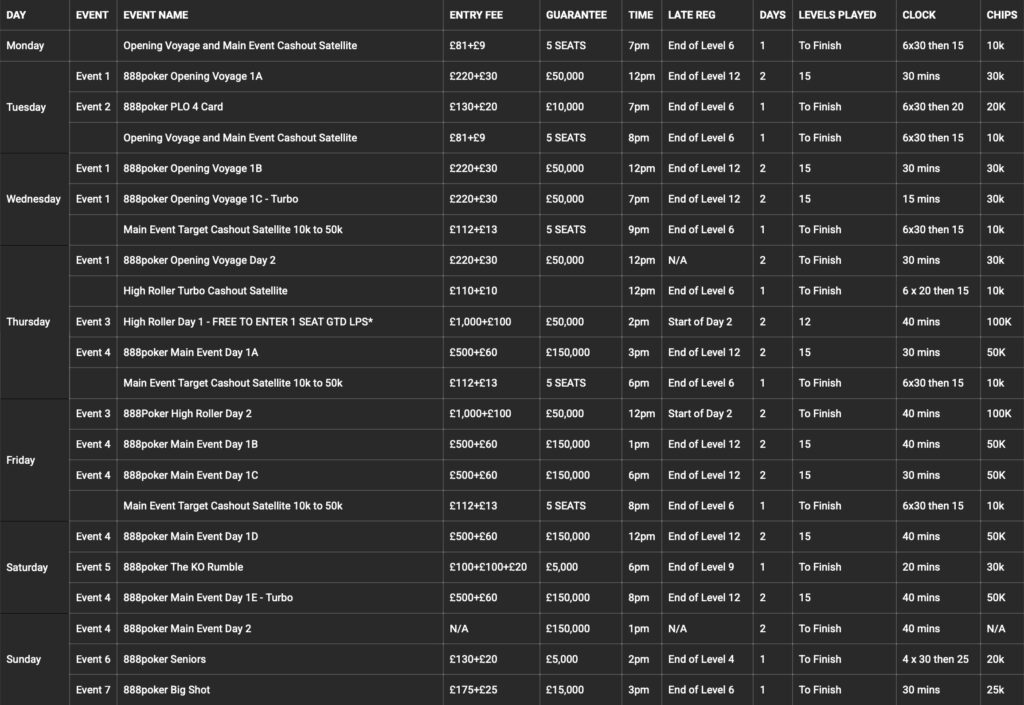Click 888poker Main Event Day 1A
Viewport: 1024px width, 705px height.
pyautogui.click(x=191, y=352)
